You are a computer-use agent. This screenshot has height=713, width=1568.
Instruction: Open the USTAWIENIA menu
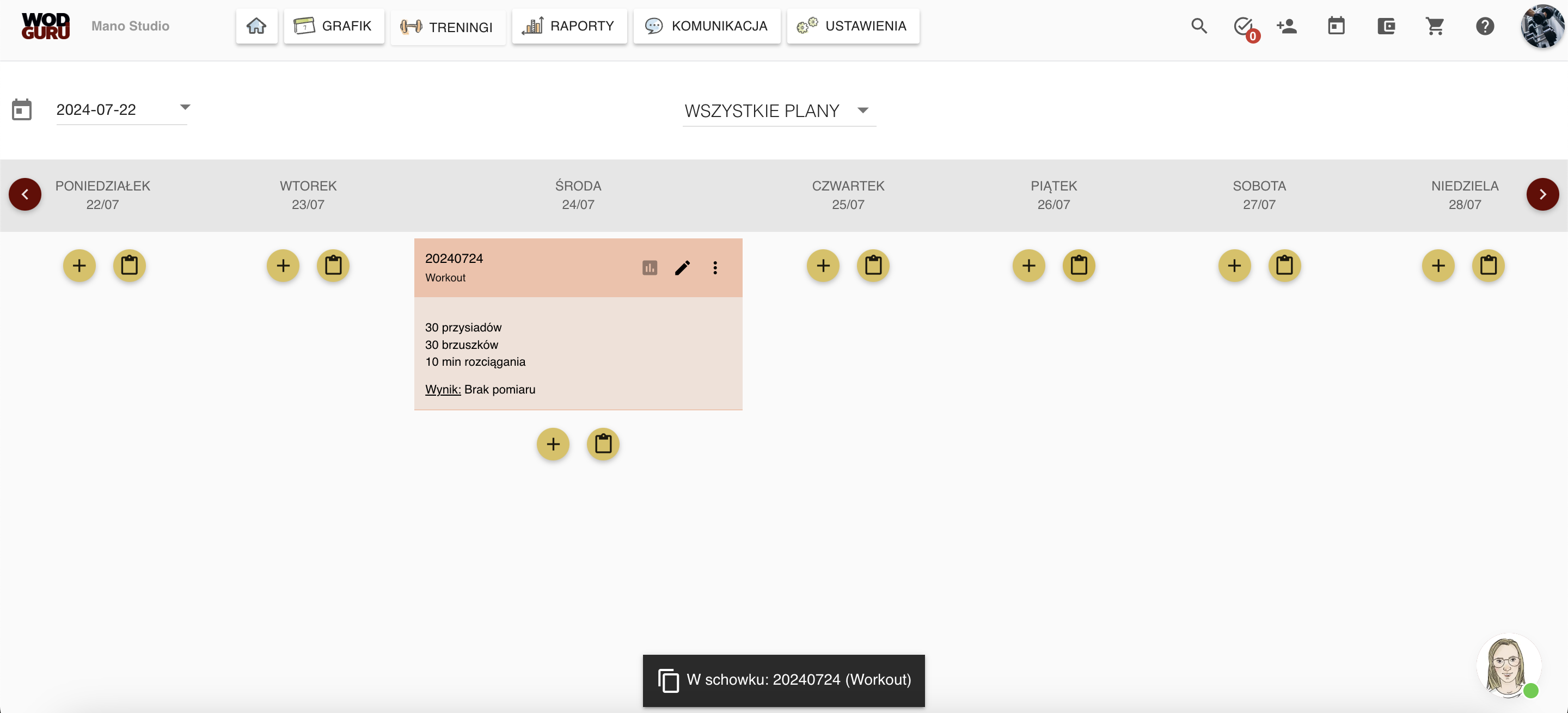853,26
